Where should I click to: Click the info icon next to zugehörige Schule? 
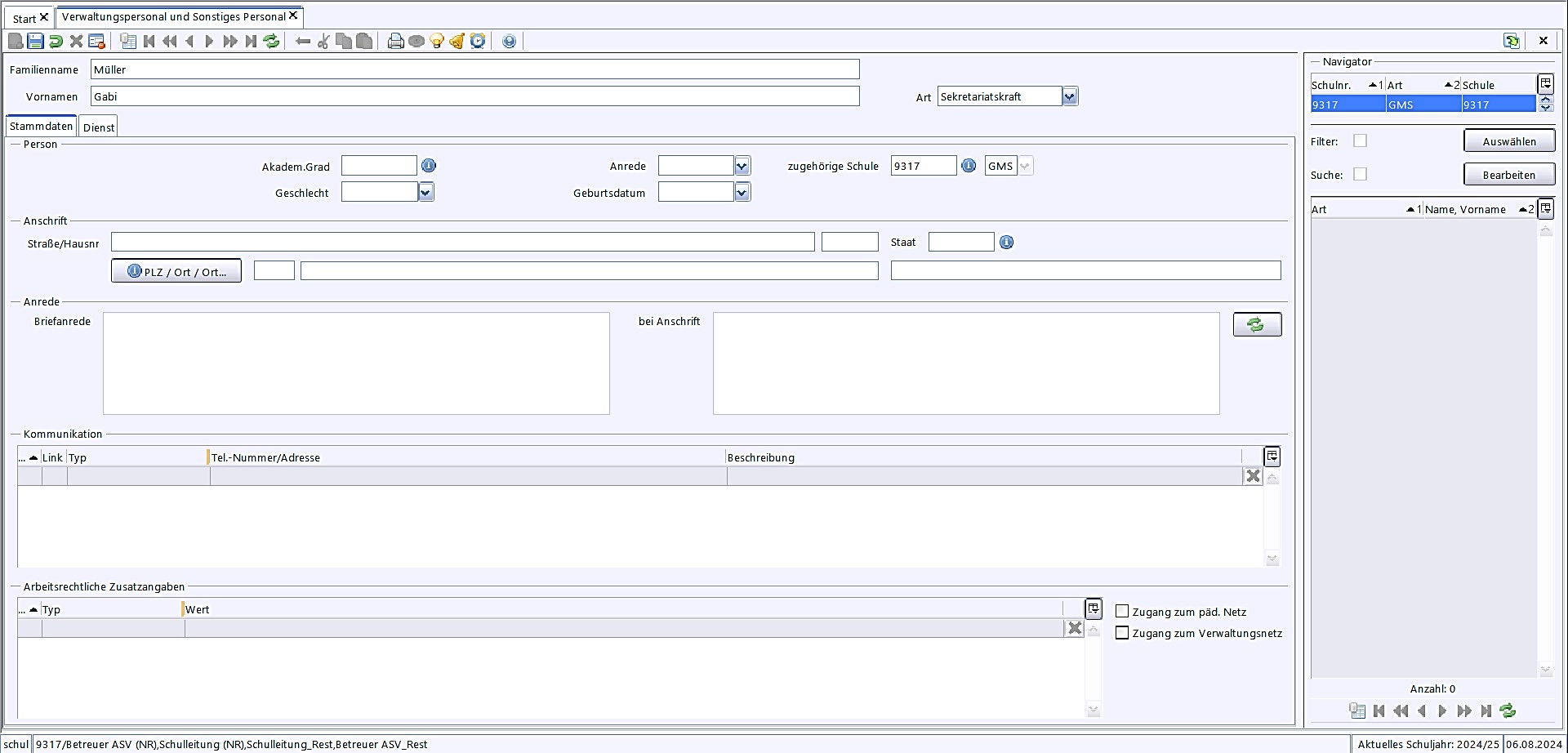click(969, 166)
